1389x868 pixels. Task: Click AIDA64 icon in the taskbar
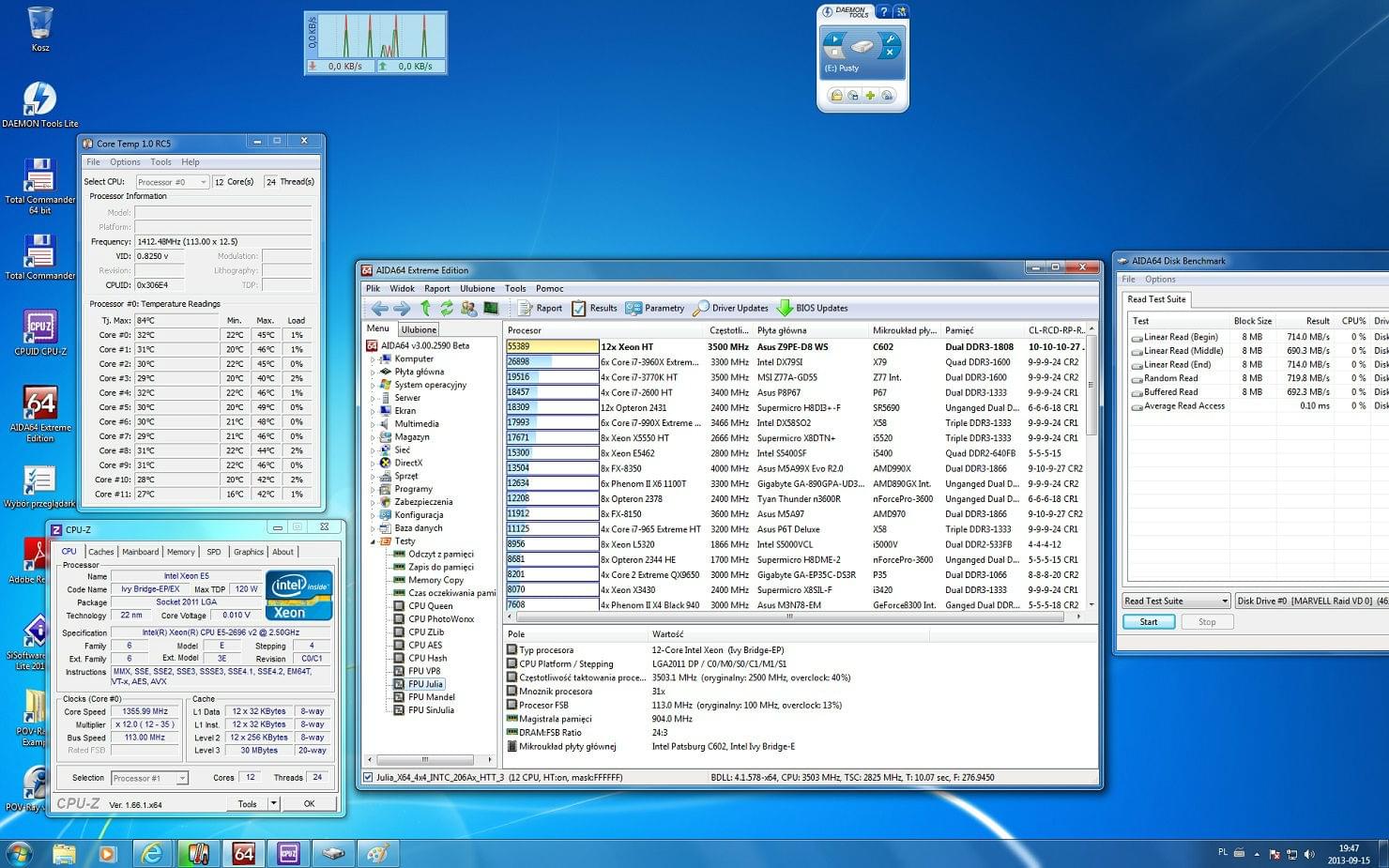click(243, 853)
